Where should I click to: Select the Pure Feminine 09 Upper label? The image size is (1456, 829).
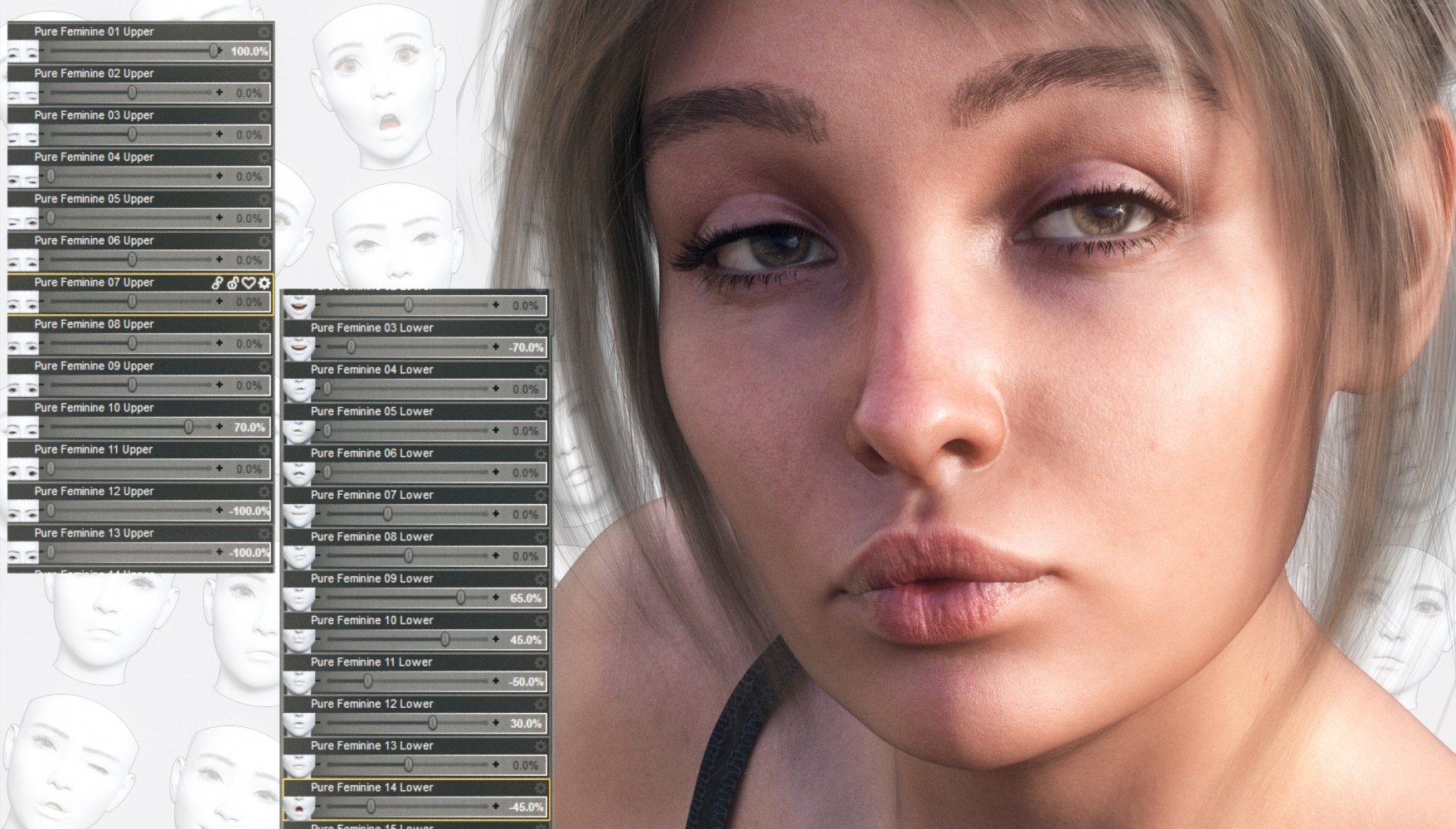coord(95,366)
